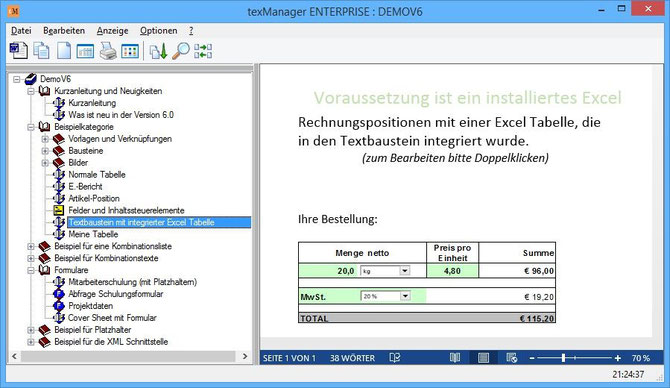Image resolution: width=670 pixels, height=388 pixels.
Task: Select Artikel-Position tree entry
Action: click(94, 199)
